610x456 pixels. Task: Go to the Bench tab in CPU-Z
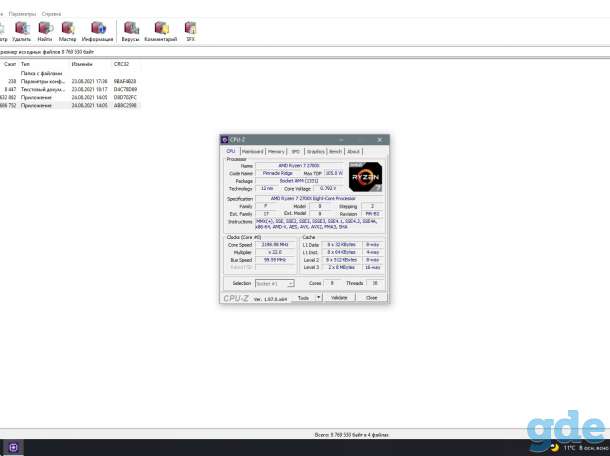click(335, 151)
